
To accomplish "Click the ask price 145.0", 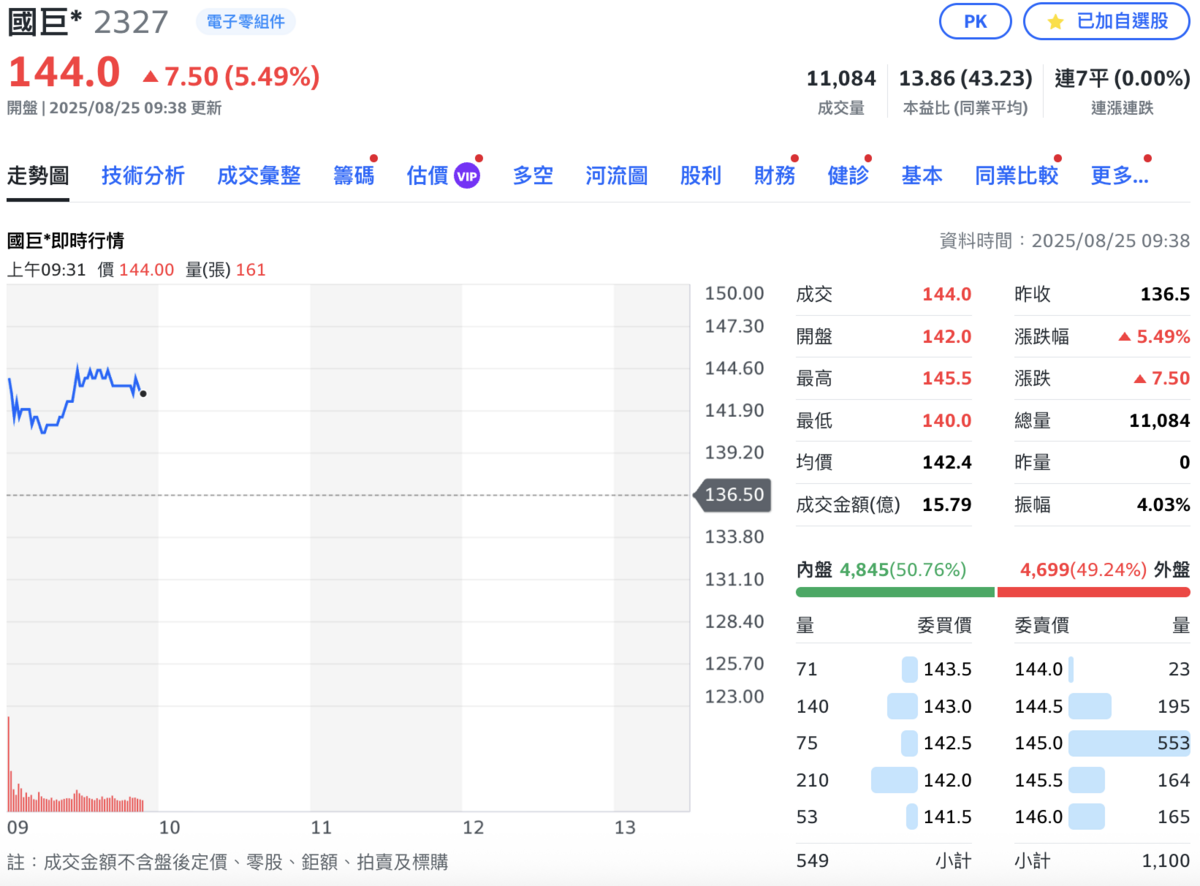I will 1038,743.
